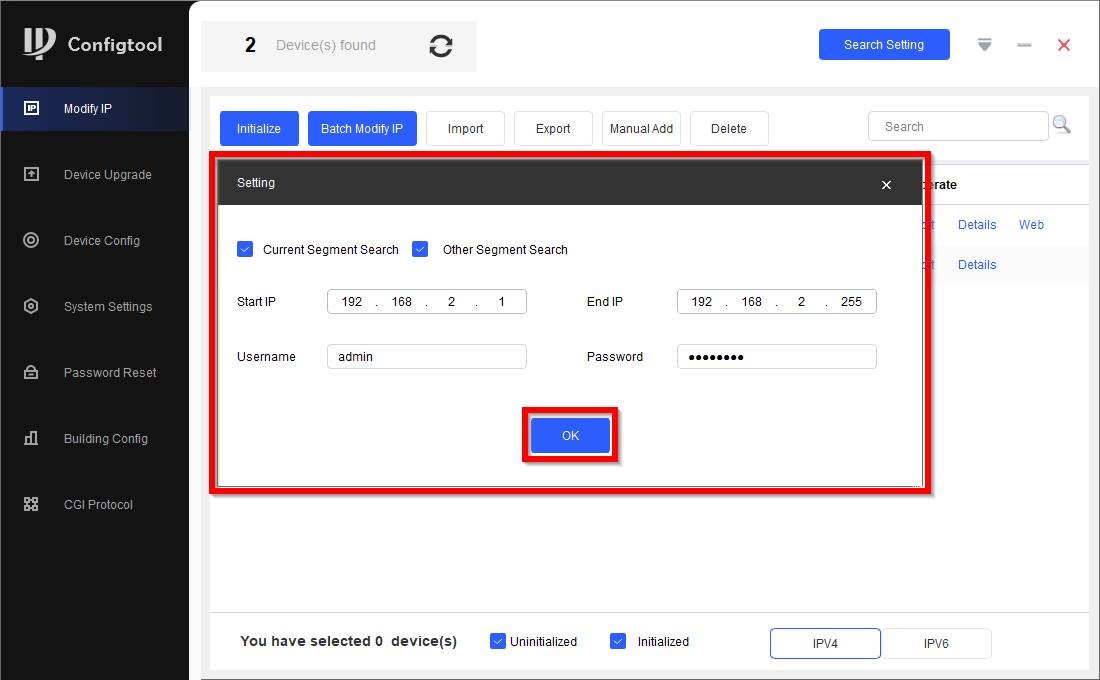Select the Password Reset sidebar icon
The height and width of the screenshot is (680, 1100).
(x=31, y=373)
